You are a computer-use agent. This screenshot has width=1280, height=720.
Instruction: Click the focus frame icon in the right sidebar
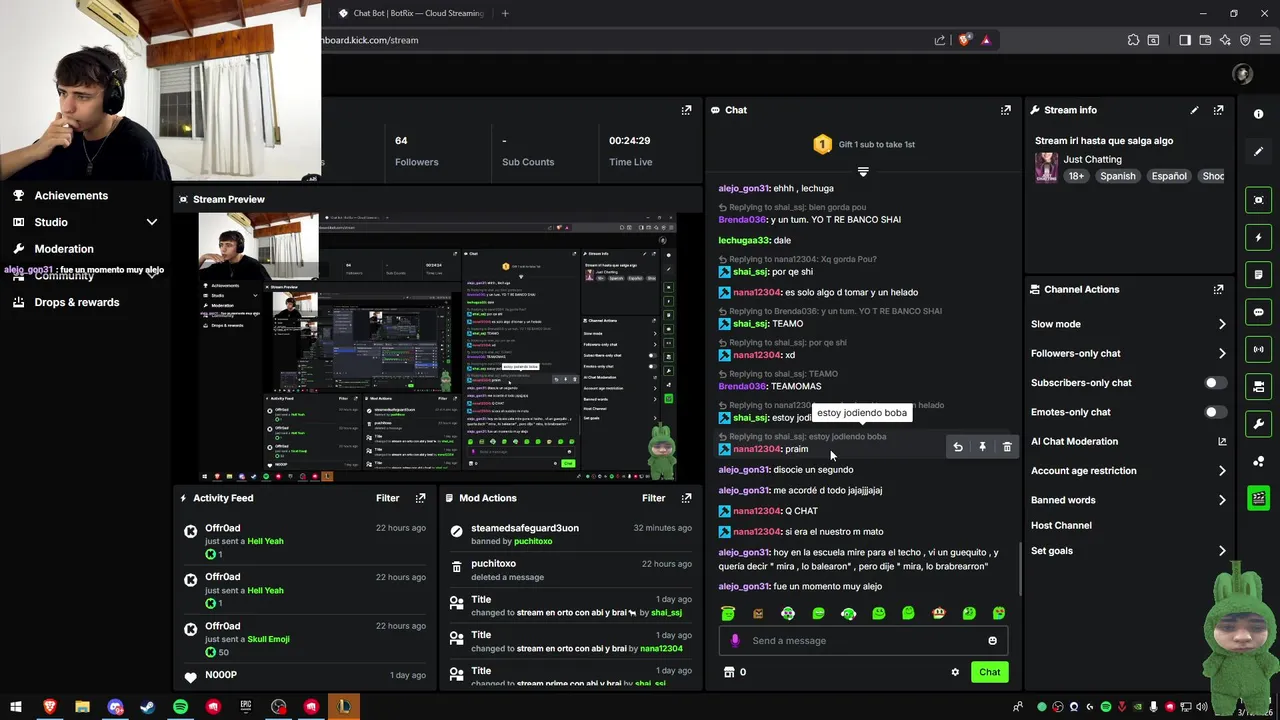click(x=1259, y=200)
